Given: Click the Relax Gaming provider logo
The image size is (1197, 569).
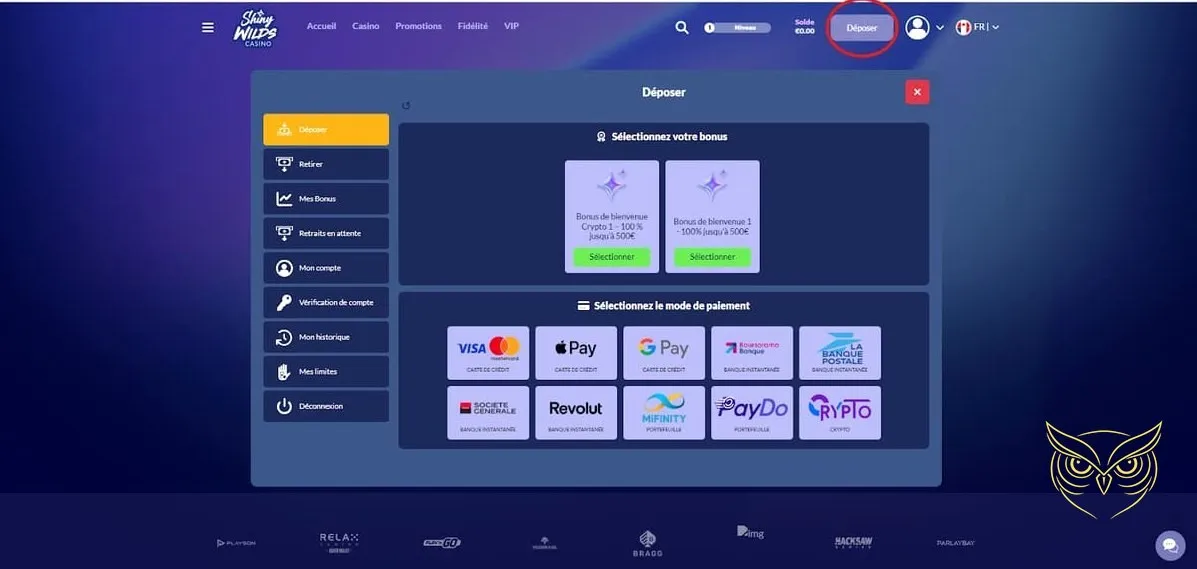Looking at the screenshot, I should coord(339,542).
